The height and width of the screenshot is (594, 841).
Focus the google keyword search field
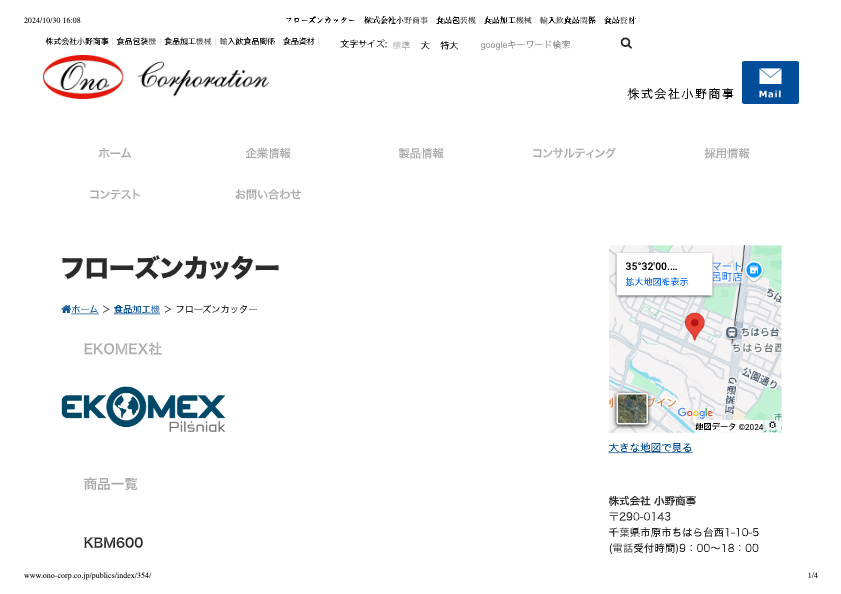click(544, 45)
